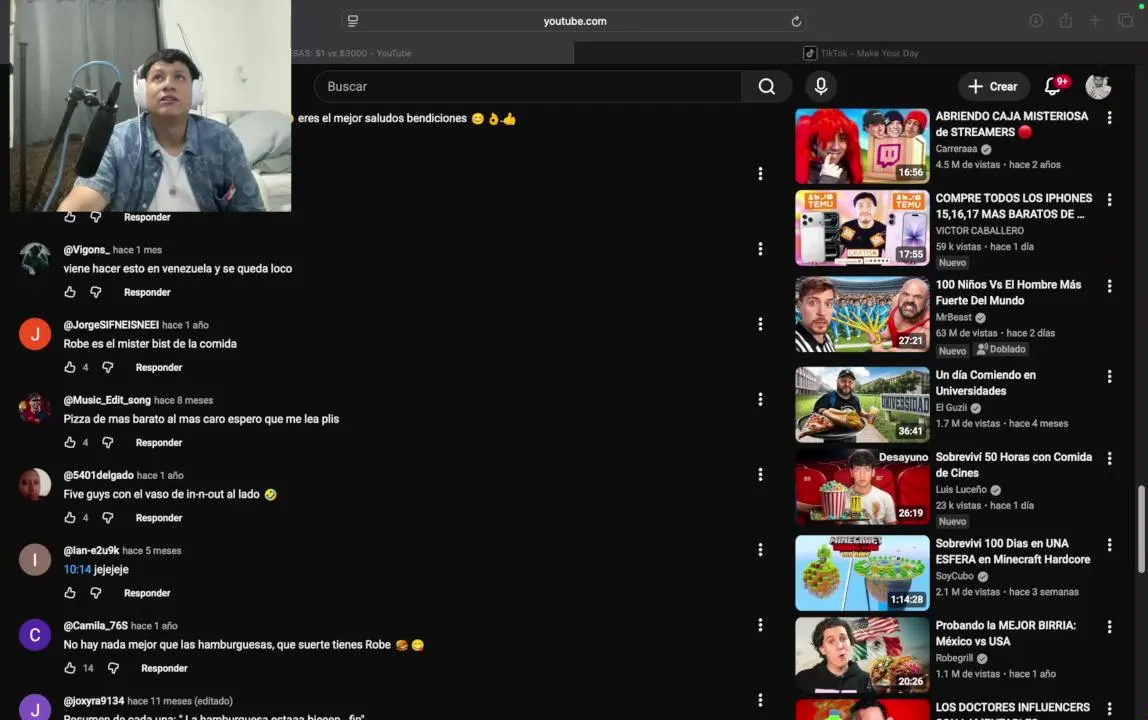Screen dimensions: 1148x720
Task: Open options for Probando la MEJOR BIRRIA video
Action: 1109,626
